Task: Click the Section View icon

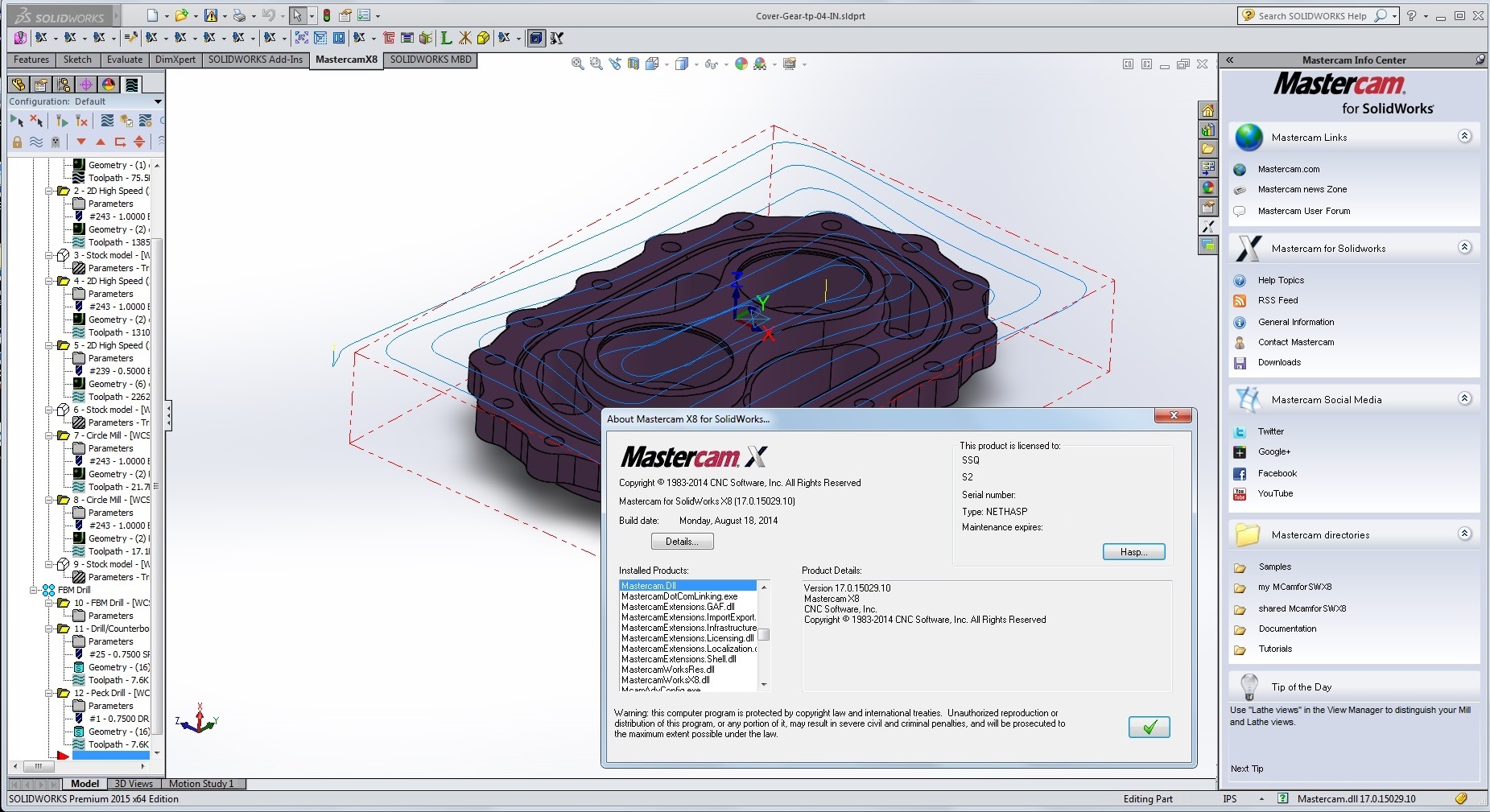Action: (x=634, y=64)
